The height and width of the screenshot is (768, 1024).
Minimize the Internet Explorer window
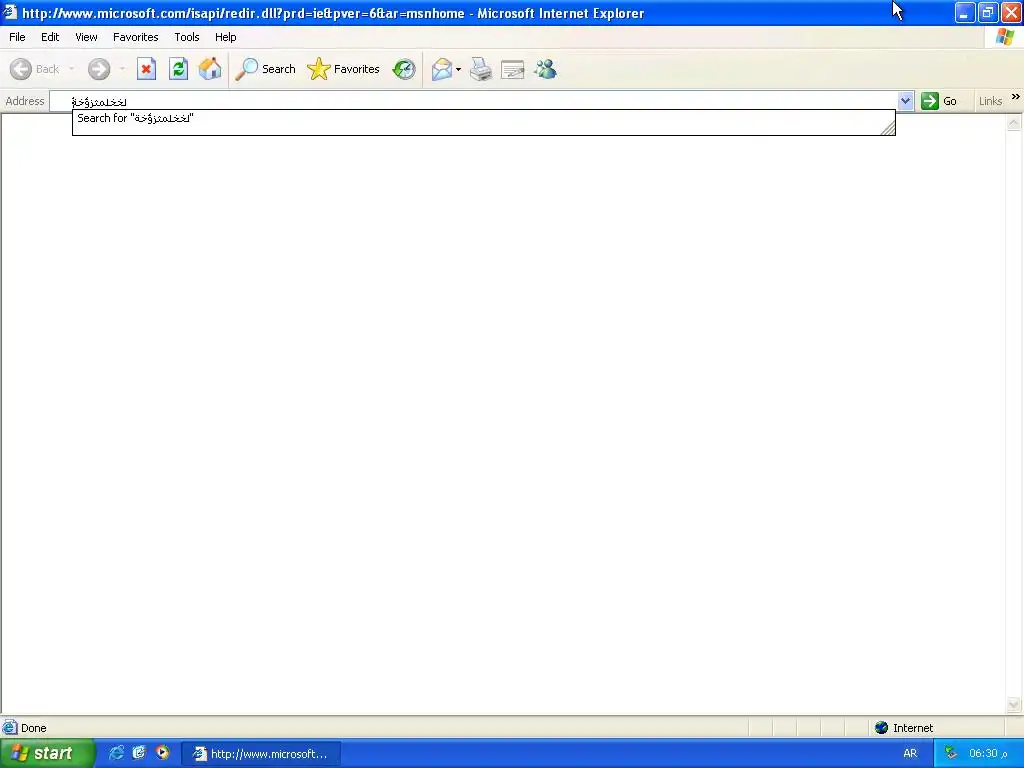[x=965, y=12]
